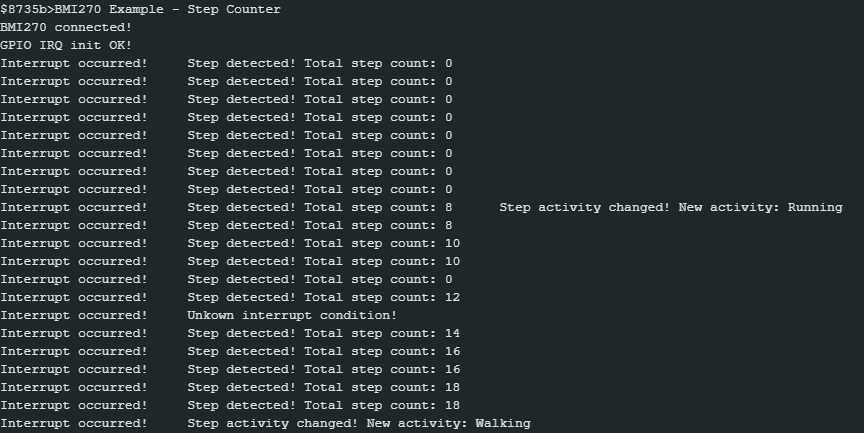Image resolution: width=864 pixels, height=433 pixels.
Task: Click the very last "Interrupt occurred!" text
Action: pyautogui.click(x=74, y=424)
